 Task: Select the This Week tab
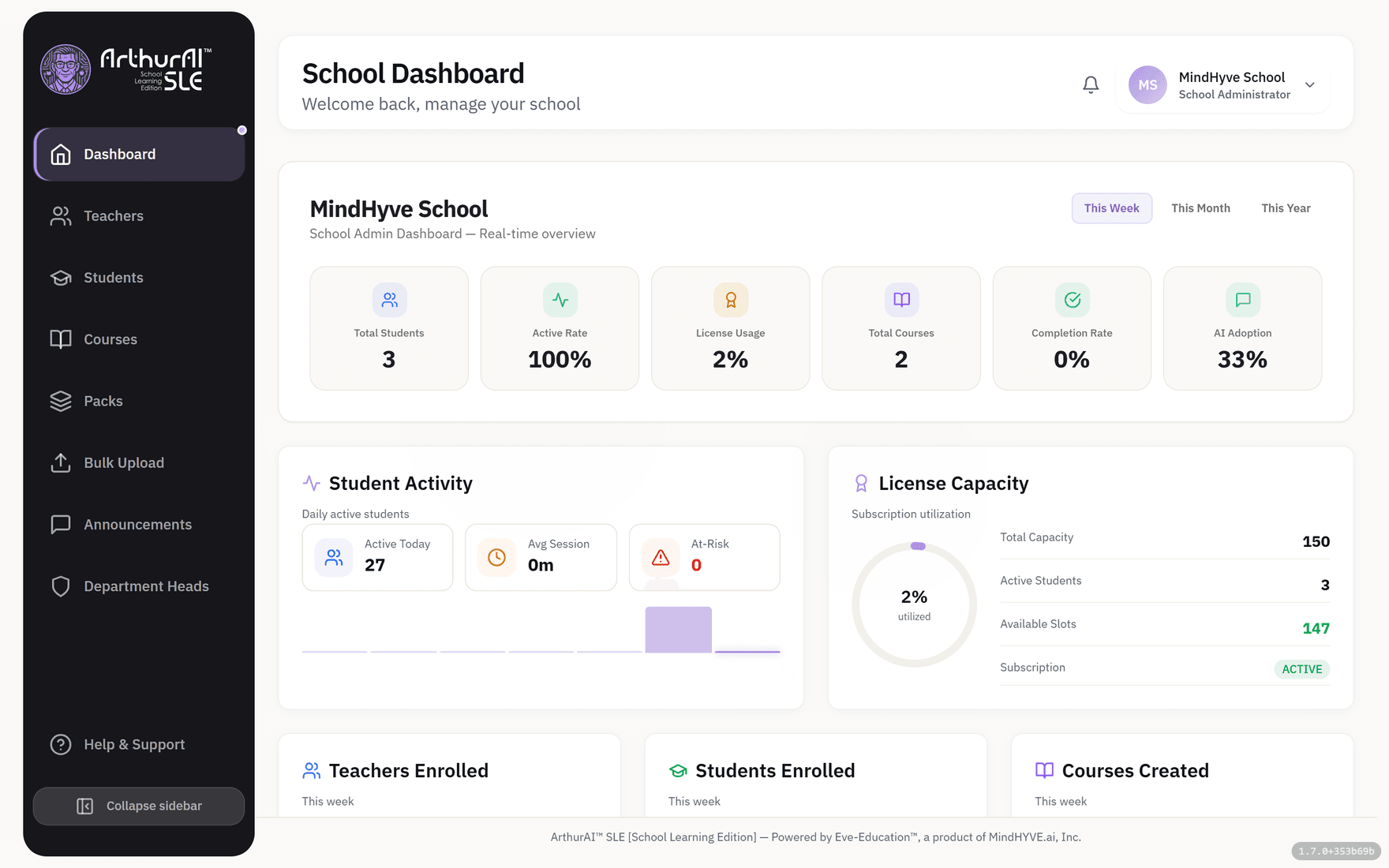click(x=1111, y=208)
